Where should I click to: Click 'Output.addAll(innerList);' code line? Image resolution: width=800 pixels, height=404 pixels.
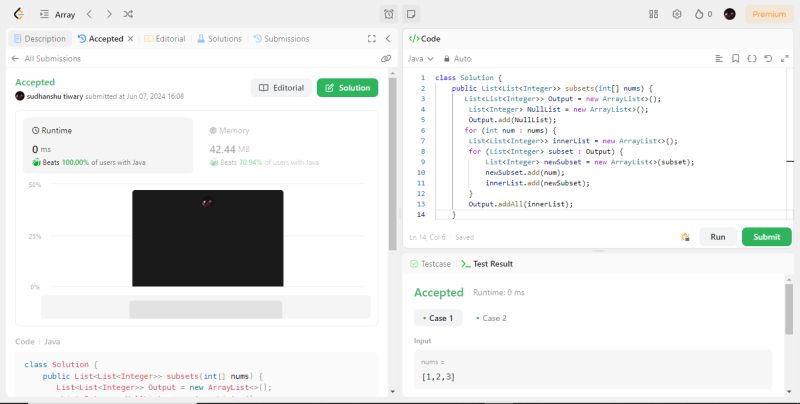520,204
